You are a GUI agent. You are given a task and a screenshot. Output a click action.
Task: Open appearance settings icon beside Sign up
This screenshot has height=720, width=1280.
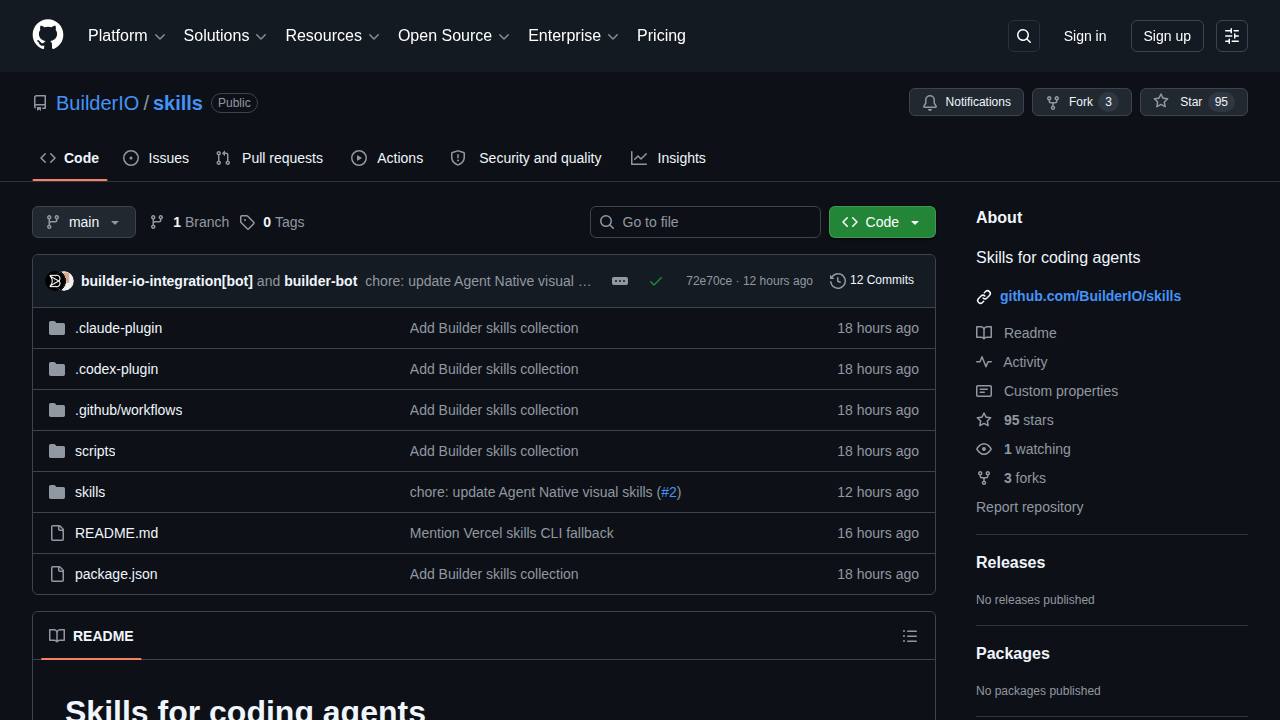[1232, 36]
